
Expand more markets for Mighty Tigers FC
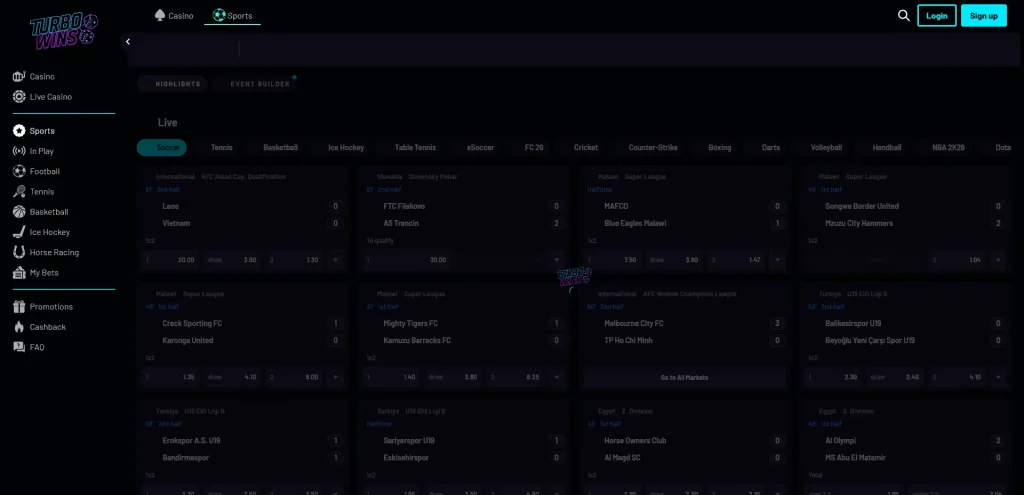coord(556,377)
